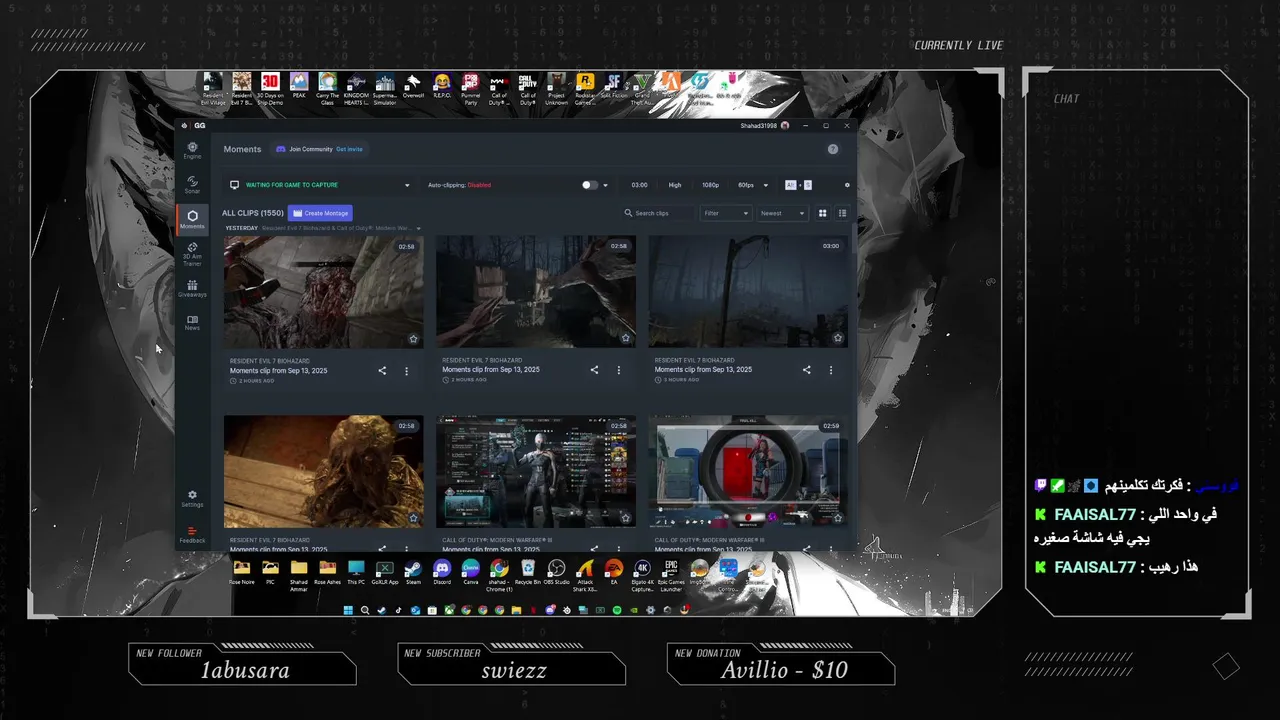Click the Alt + S hotkey setting

pyautogui.click(x=798, y=185)
